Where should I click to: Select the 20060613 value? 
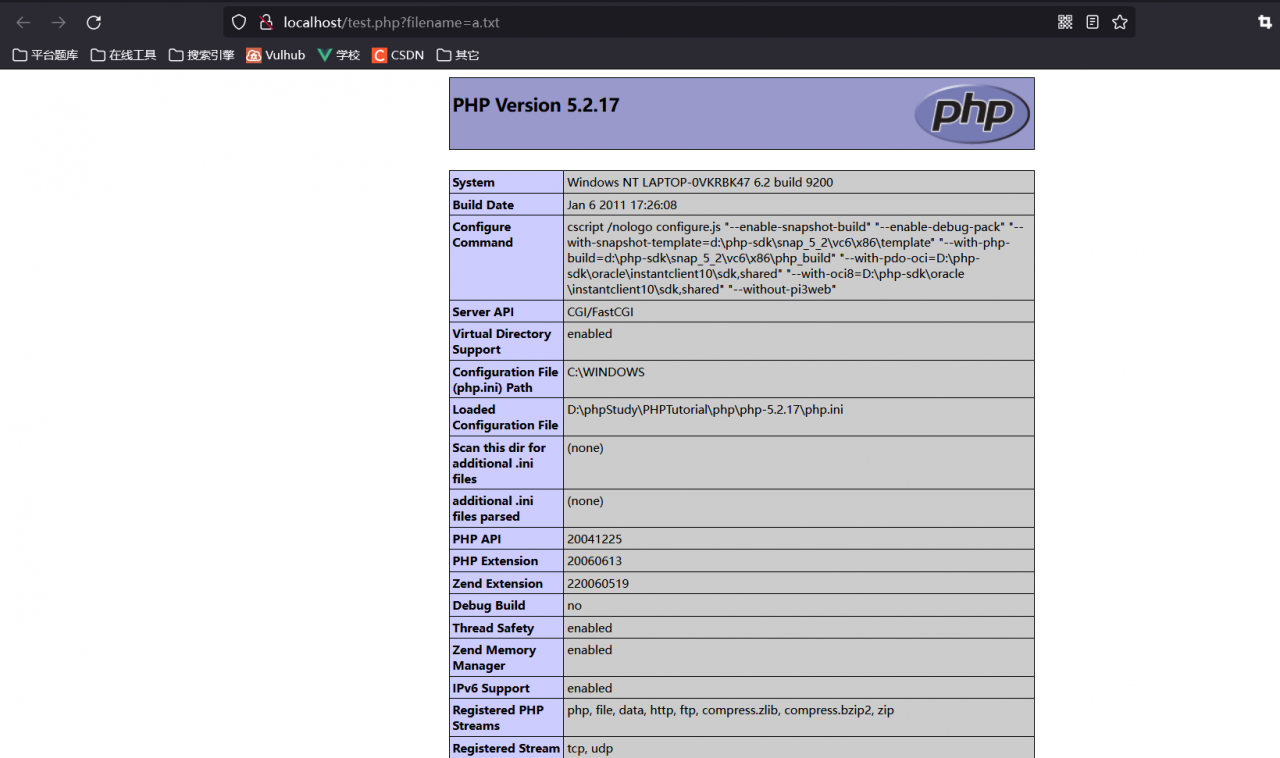tap(594, 561)
